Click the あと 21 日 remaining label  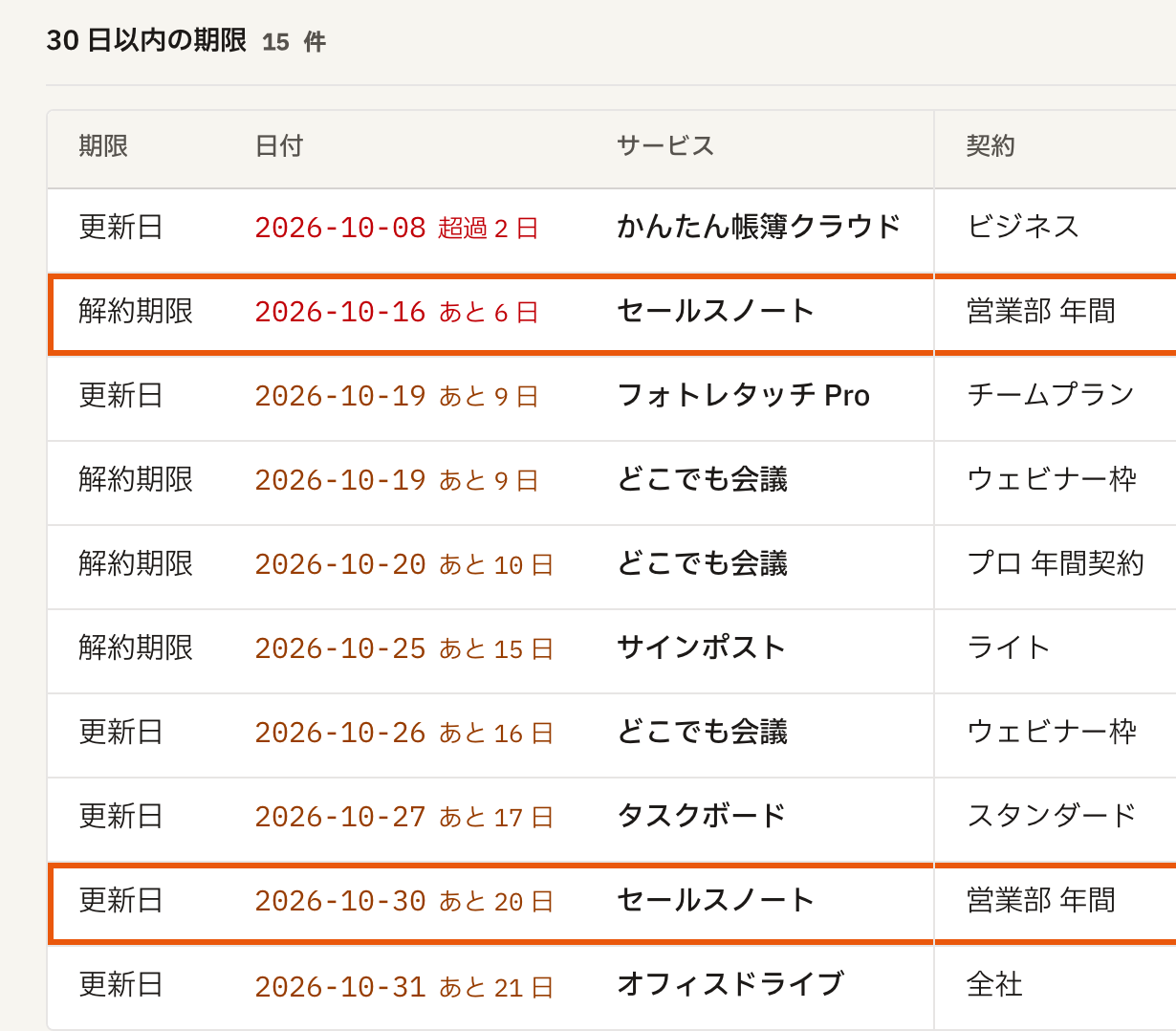(x=496, y=987)
